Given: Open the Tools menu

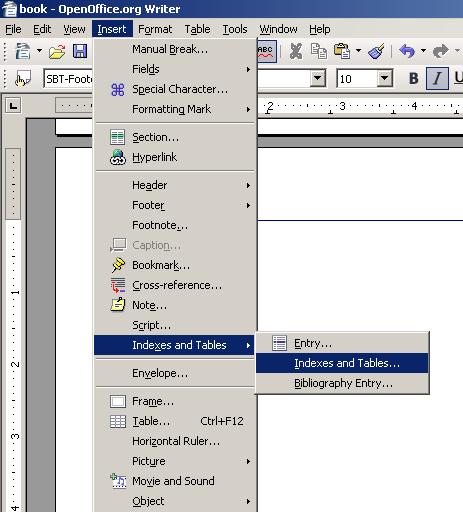Looking at the screenshot, I should pyautogui.click(x=235, y=29).
